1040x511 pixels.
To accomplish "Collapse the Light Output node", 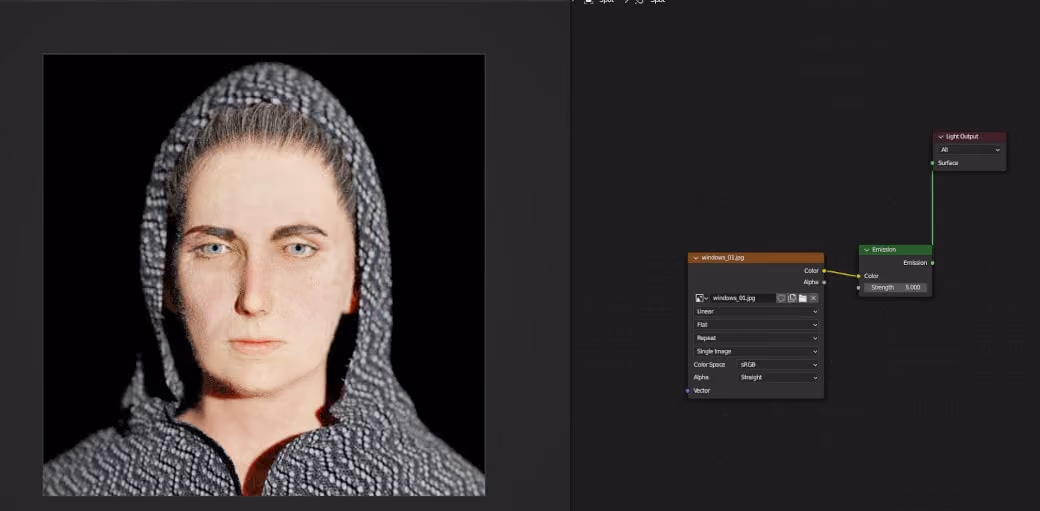I will (x=941, y=137).
